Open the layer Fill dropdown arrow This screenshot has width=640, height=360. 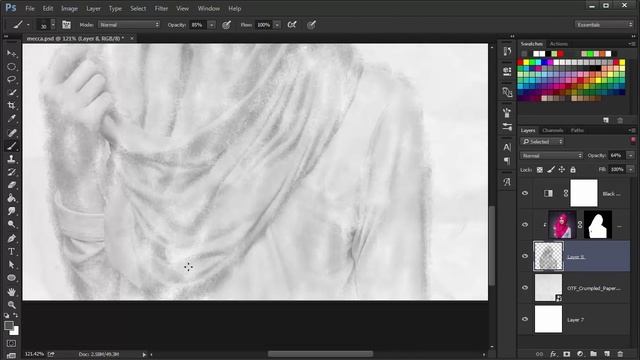[x=630, y=169]
